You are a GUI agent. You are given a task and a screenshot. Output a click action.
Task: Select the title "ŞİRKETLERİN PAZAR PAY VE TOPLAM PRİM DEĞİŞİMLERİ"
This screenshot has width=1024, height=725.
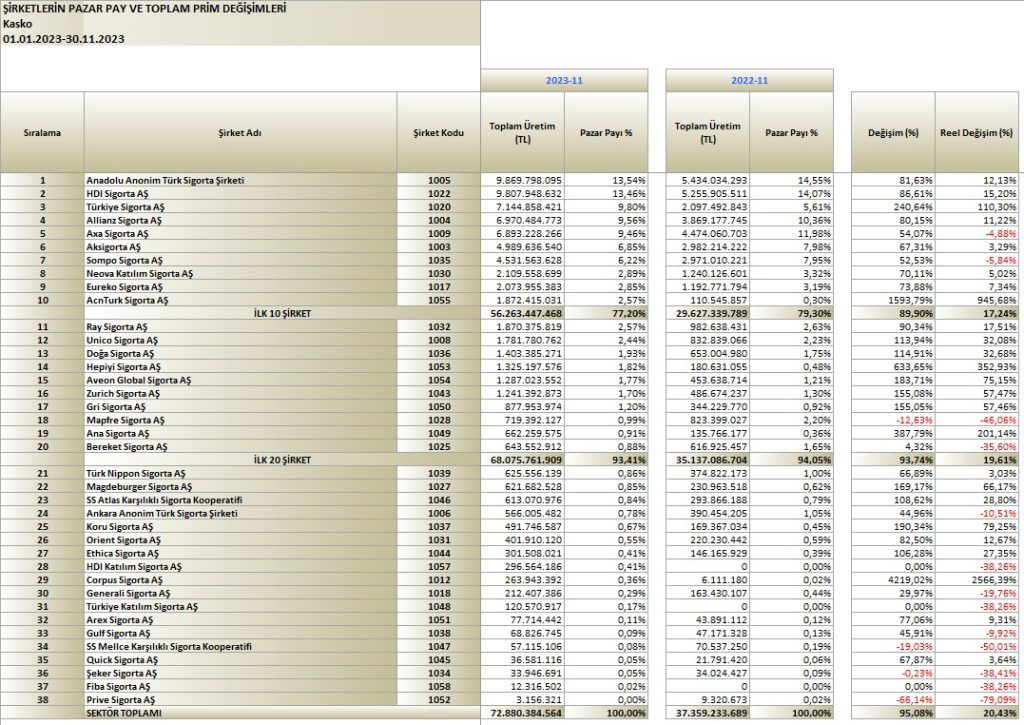click(x=144, y=9)
